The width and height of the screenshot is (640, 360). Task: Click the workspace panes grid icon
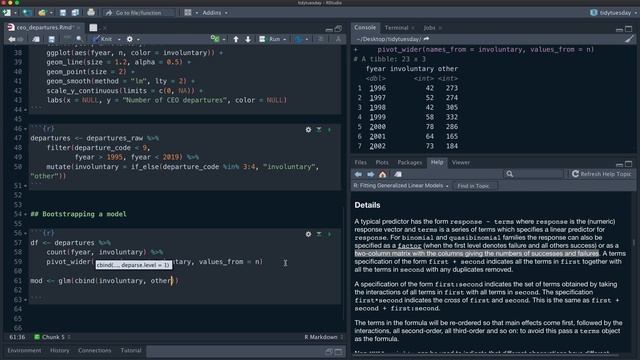tap(188, 13)
